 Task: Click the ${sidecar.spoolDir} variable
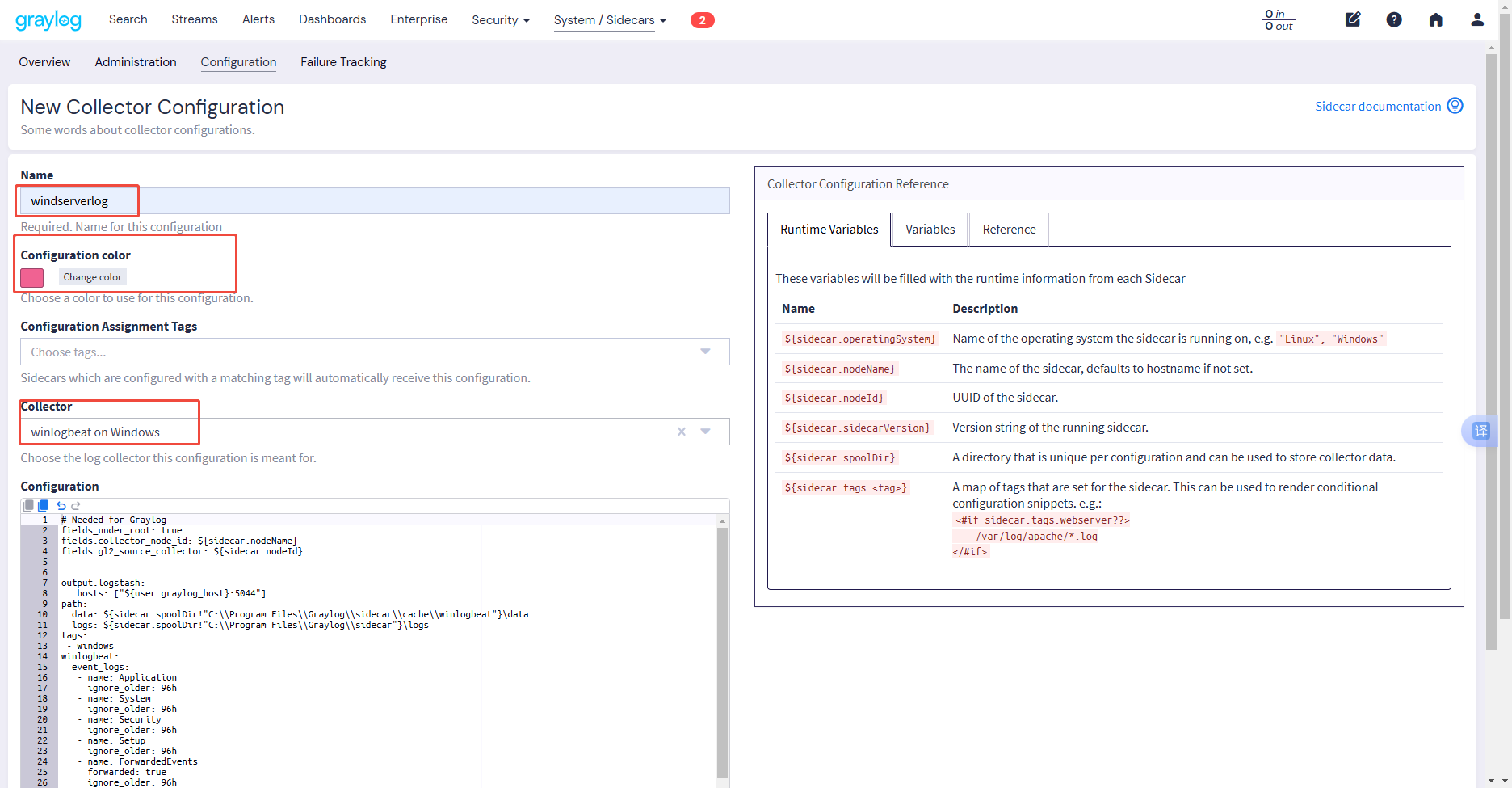pos(840,458)
